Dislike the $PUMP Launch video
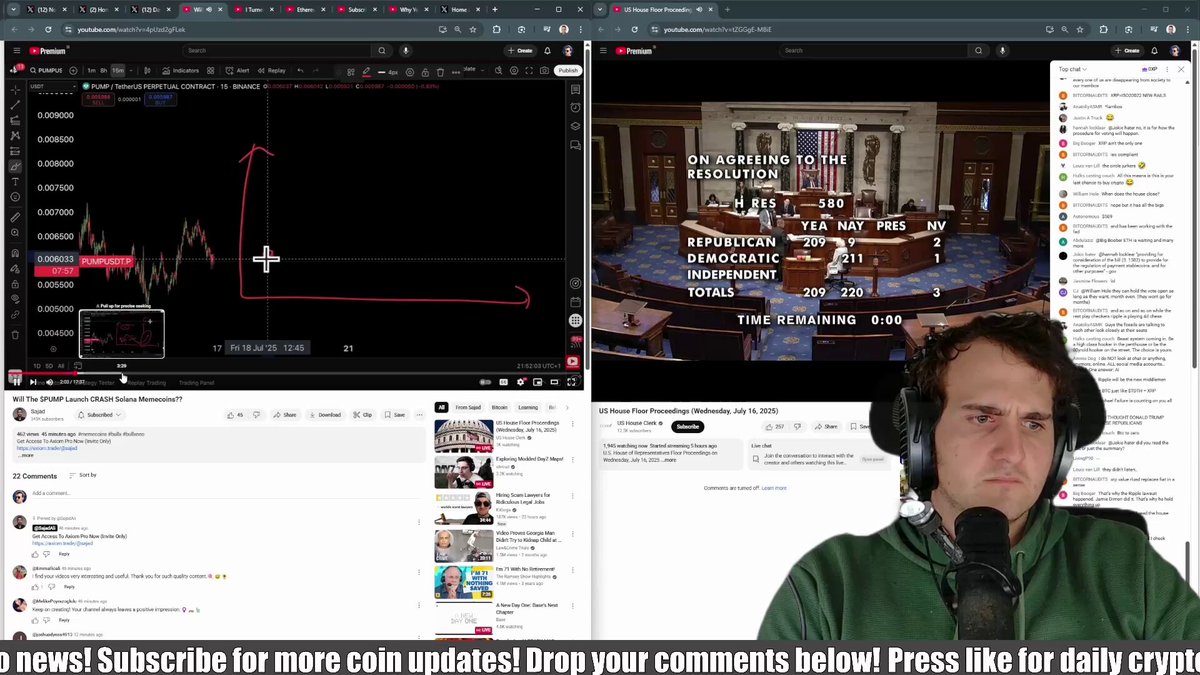This screenshot has width=1200, height=675. (256, 415)
